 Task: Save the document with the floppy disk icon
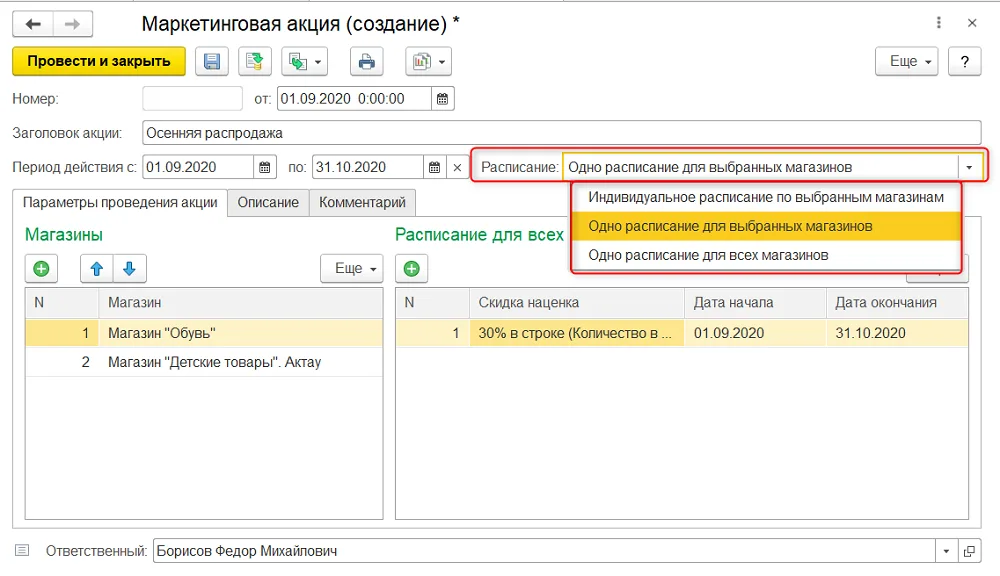click(212, 61)
